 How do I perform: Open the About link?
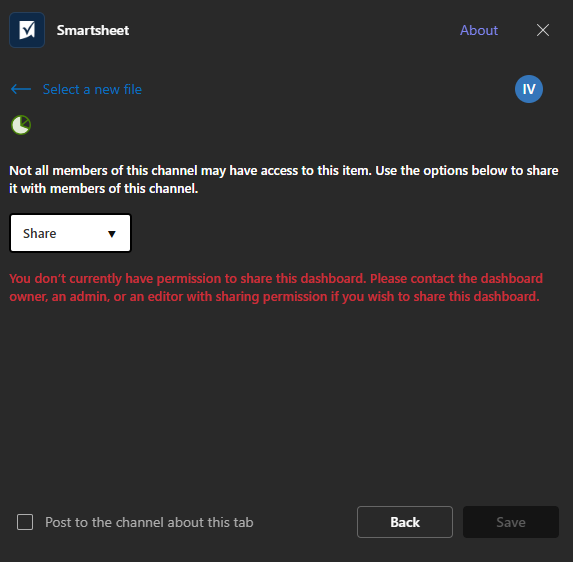(x=479, y=30)
